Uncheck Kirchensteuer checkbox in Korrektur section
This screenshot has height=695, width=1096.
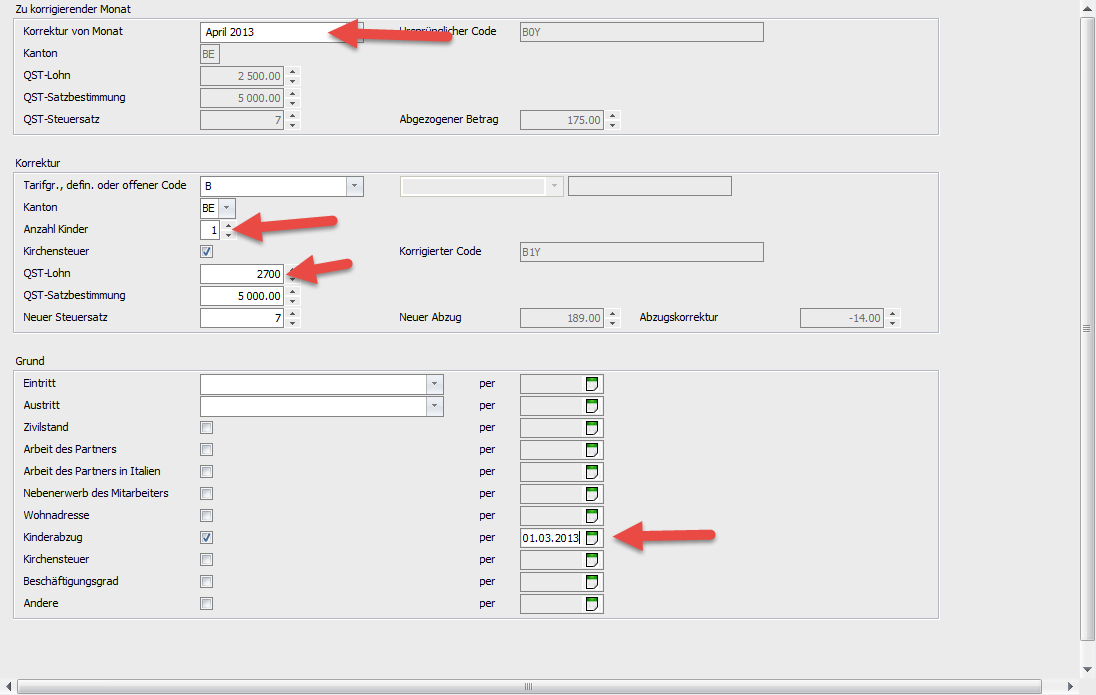pos(207,251)
